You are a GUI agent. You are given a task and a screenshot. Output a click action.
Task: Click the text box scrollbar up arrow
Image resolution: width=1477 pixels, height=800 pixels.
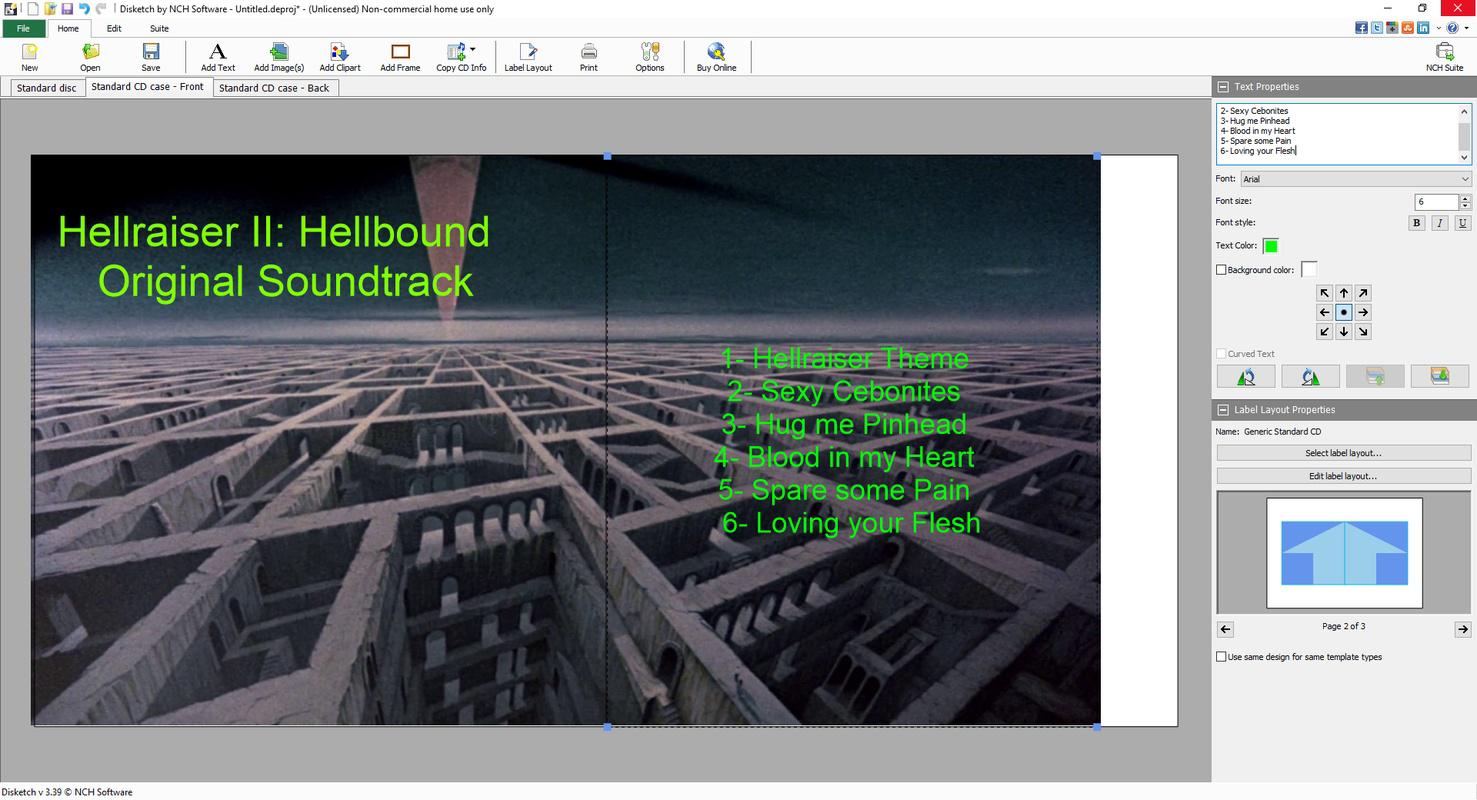1465,110
